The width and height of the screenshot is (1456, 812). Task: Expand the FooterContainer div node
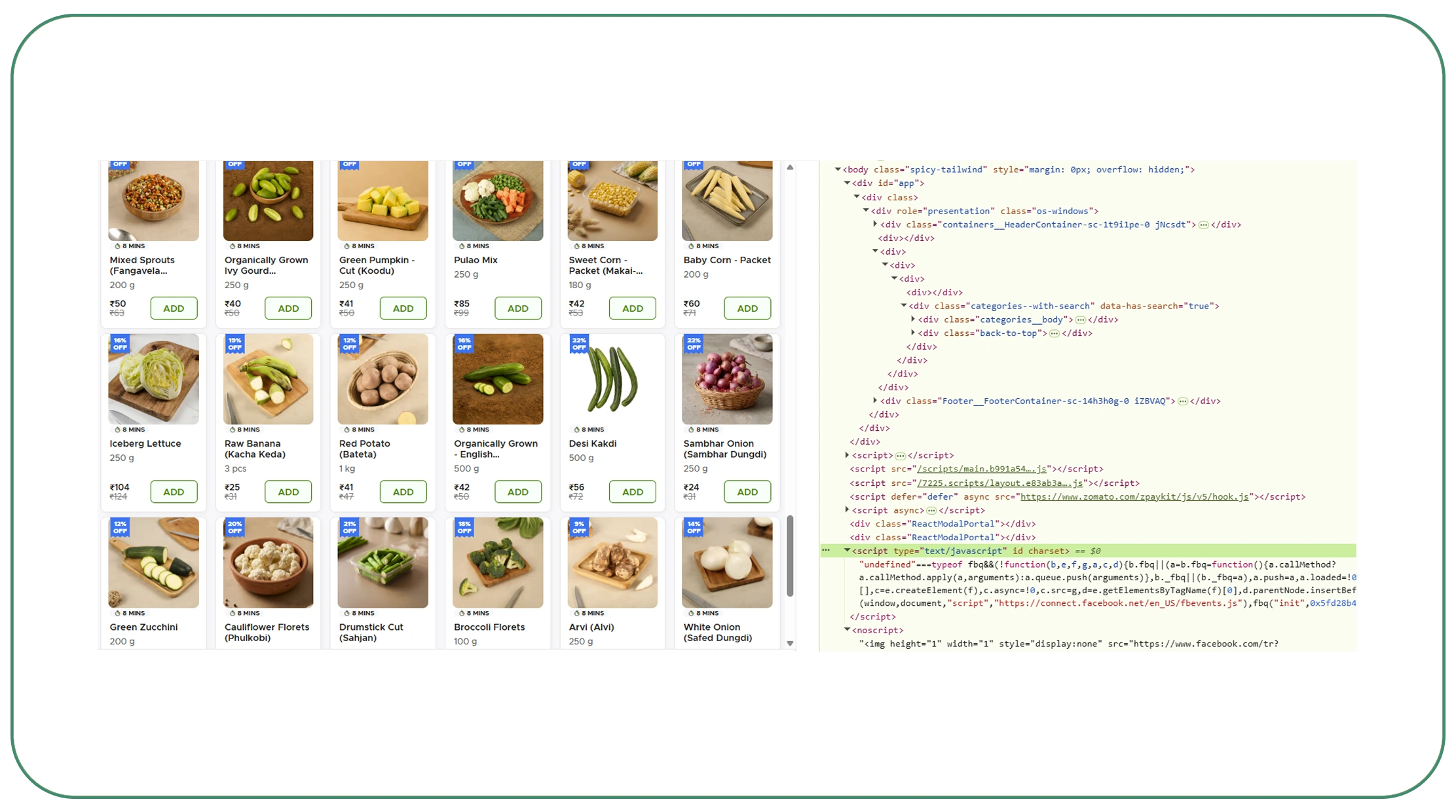(x=875, y=401)
